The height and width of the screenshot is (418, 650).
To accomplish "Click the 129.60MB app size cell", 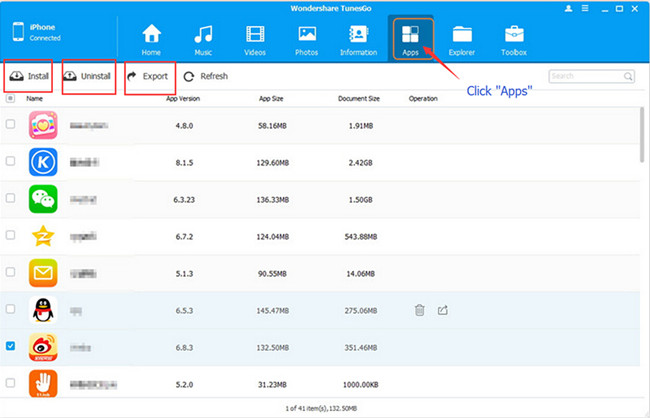I will [272, 163].
